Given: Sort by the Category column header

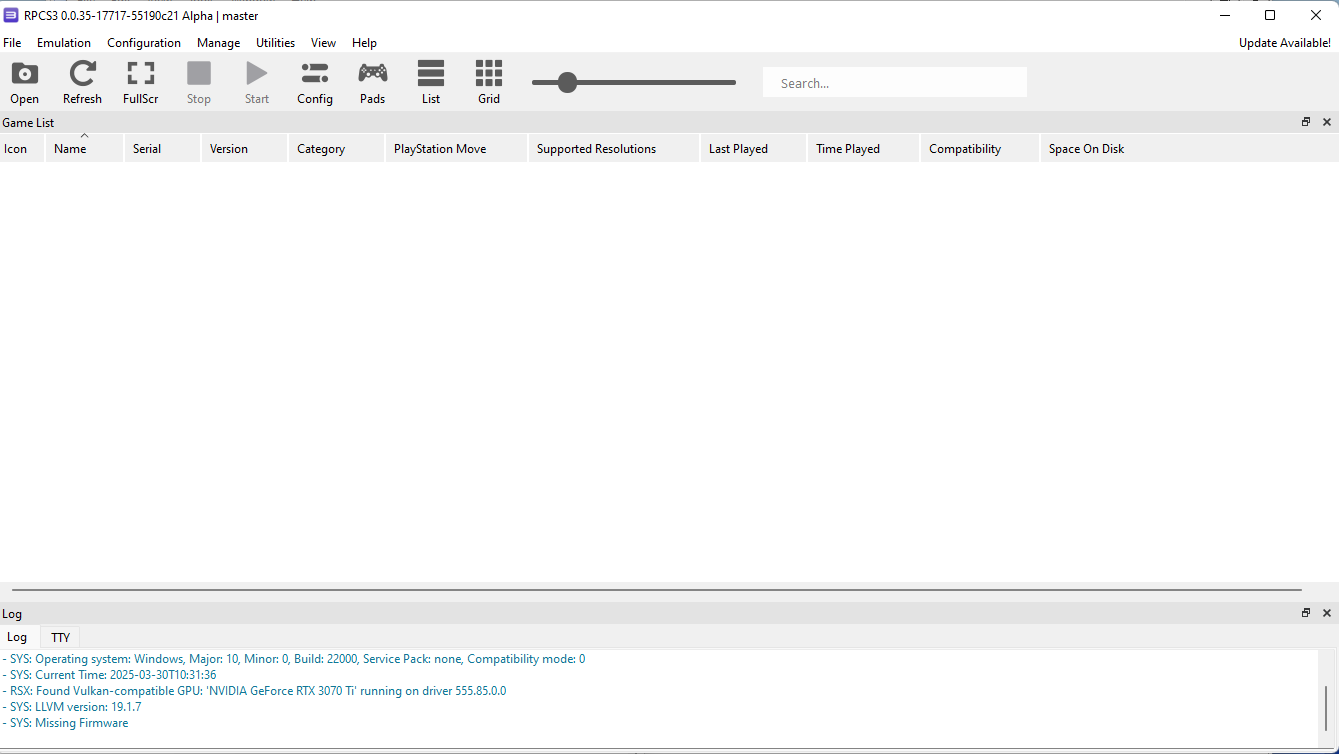Looking at the screenshot, I should tap(337, 149).
